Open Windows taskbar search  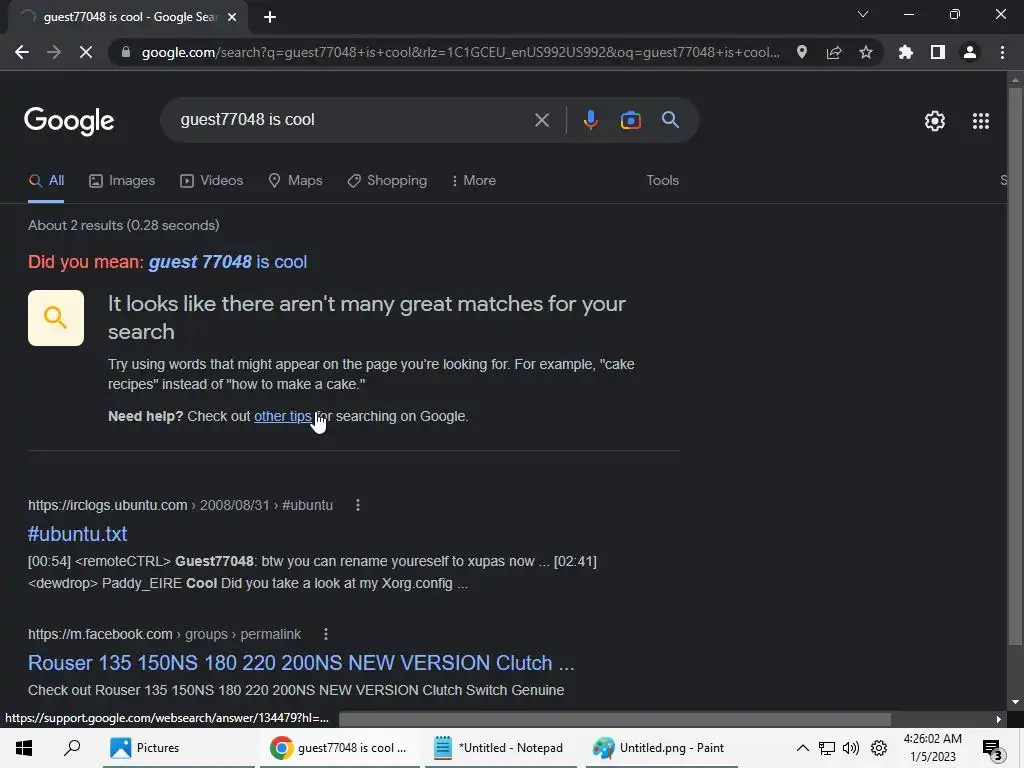[x=72, y=748]
